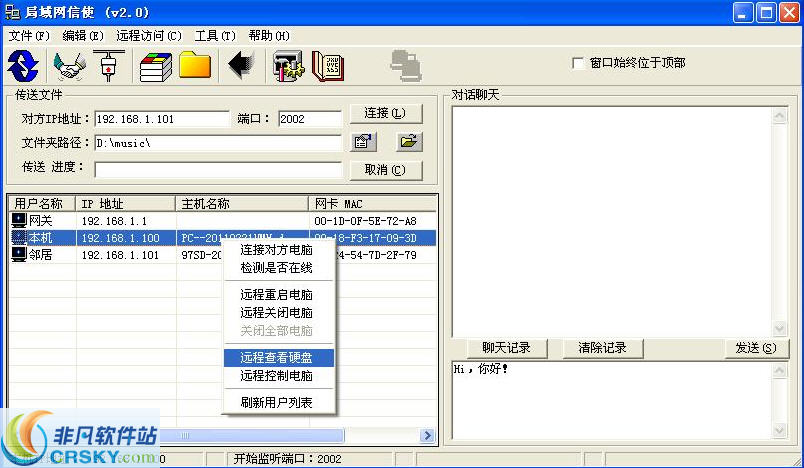Screen dimensions: 804x468
Task: Click the 主机名称 column header
Action: click(242, 204)
